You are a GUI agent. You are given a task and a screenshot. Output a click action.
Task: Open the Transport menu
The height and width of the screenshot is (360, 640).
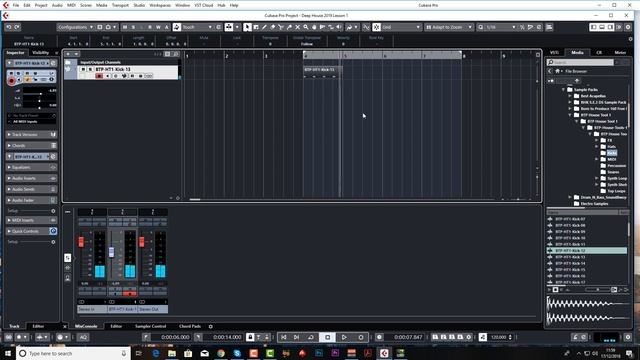coord(120,5)
